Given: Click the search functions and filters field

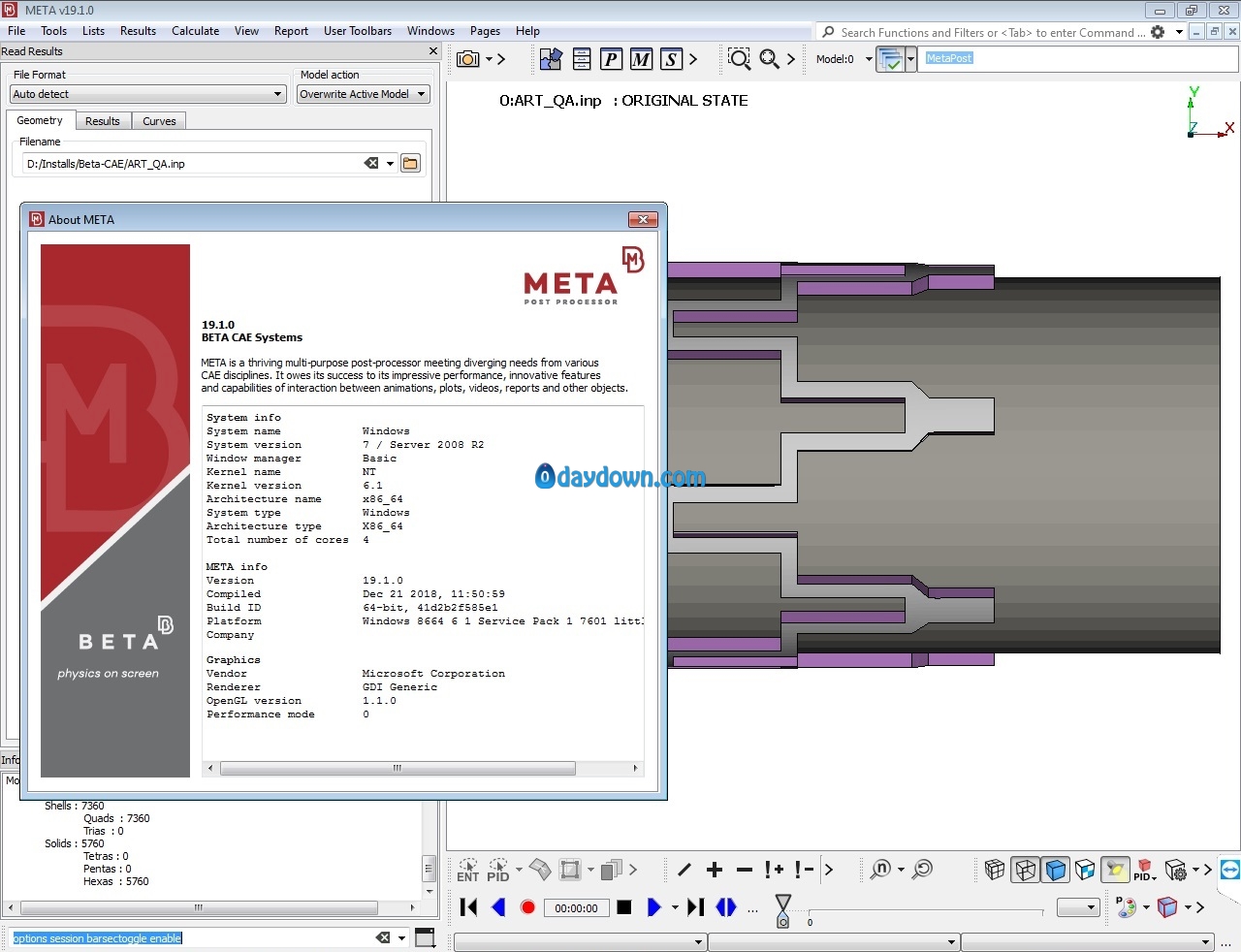Looking at the screenshot, I should (993, 32).
